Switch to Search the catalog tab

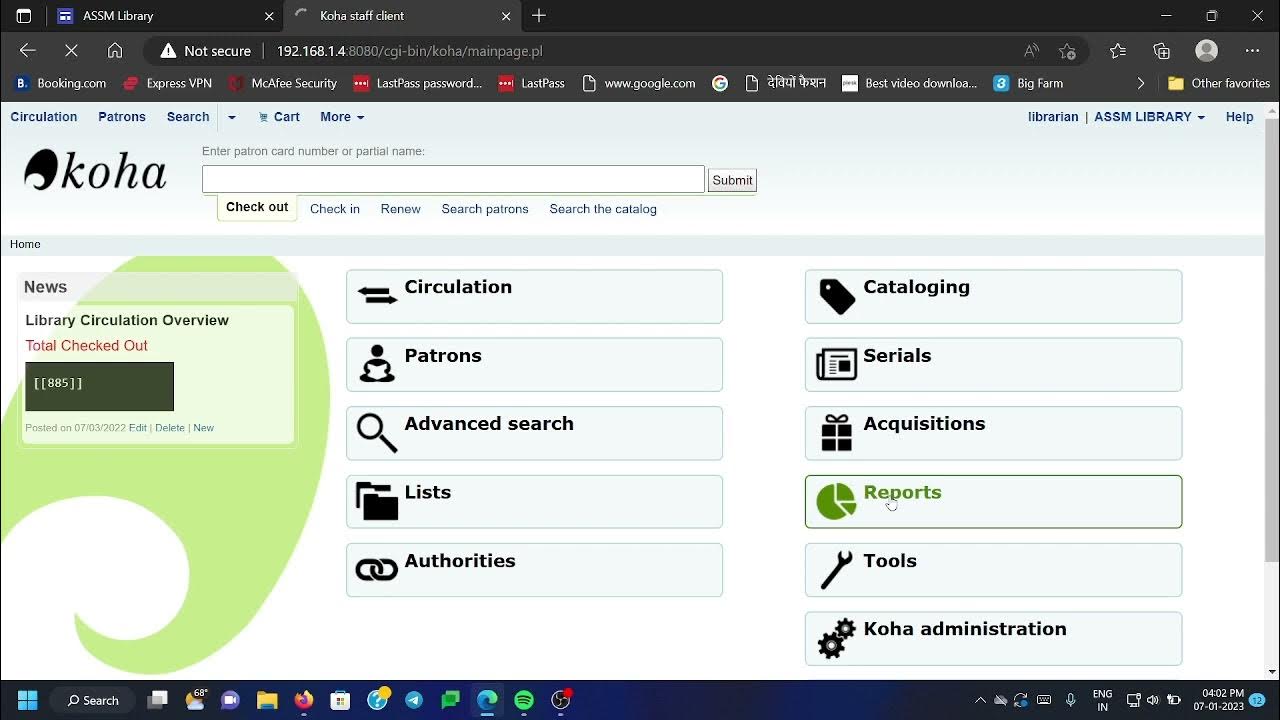pos(603,209)
